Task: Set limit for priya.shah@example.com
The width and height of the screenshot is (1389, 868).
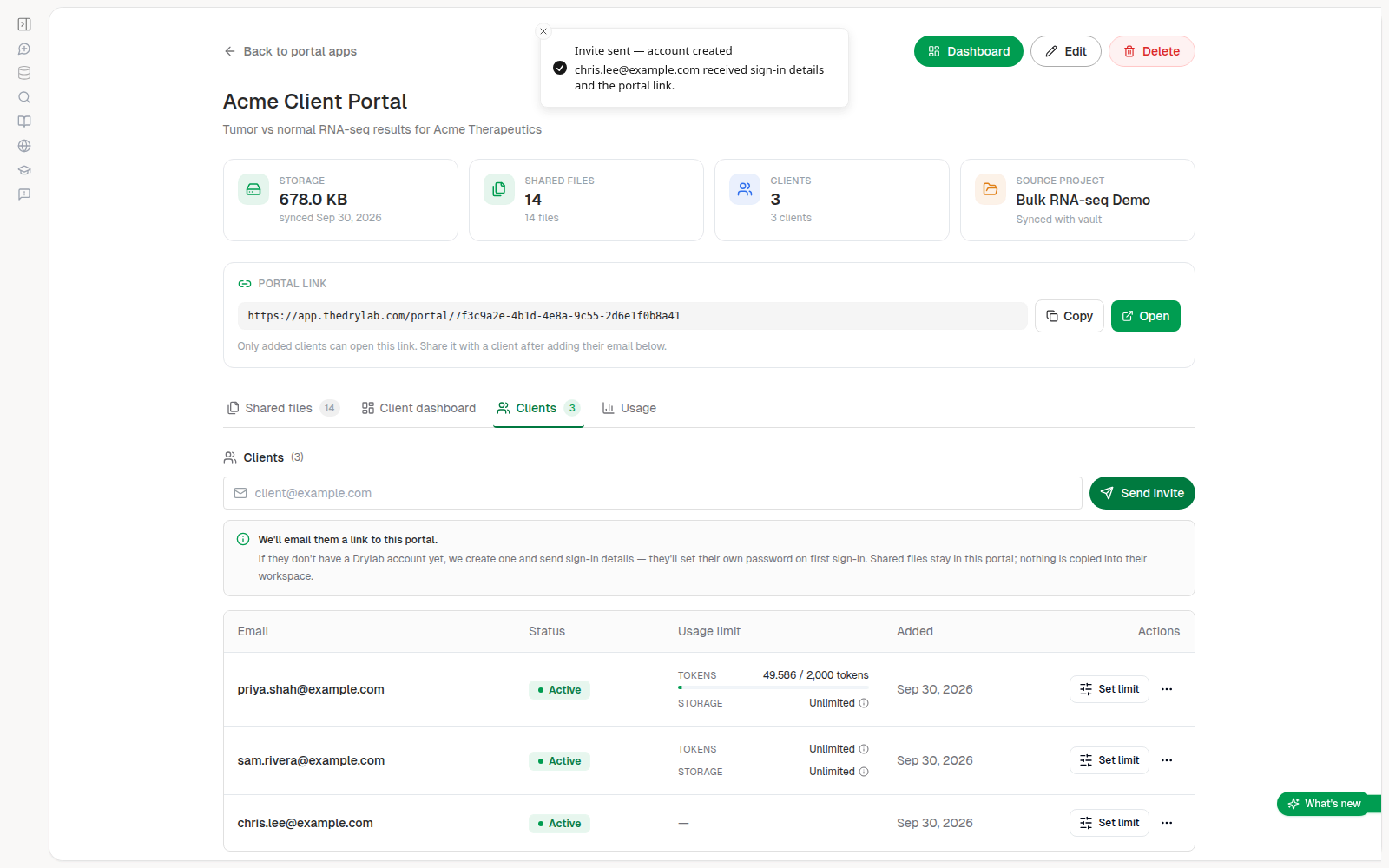Action: (1109, 689)
